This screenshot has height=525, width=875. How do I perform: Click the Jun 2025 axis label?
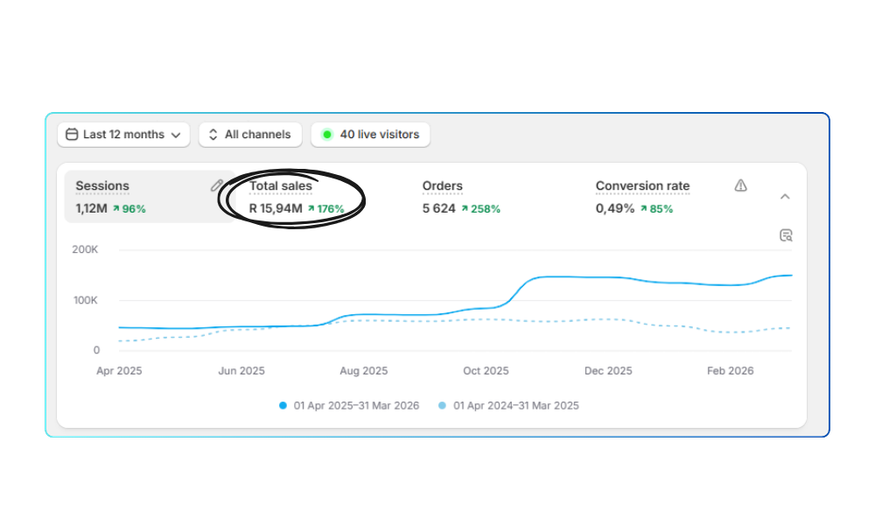tap(242, 371)
